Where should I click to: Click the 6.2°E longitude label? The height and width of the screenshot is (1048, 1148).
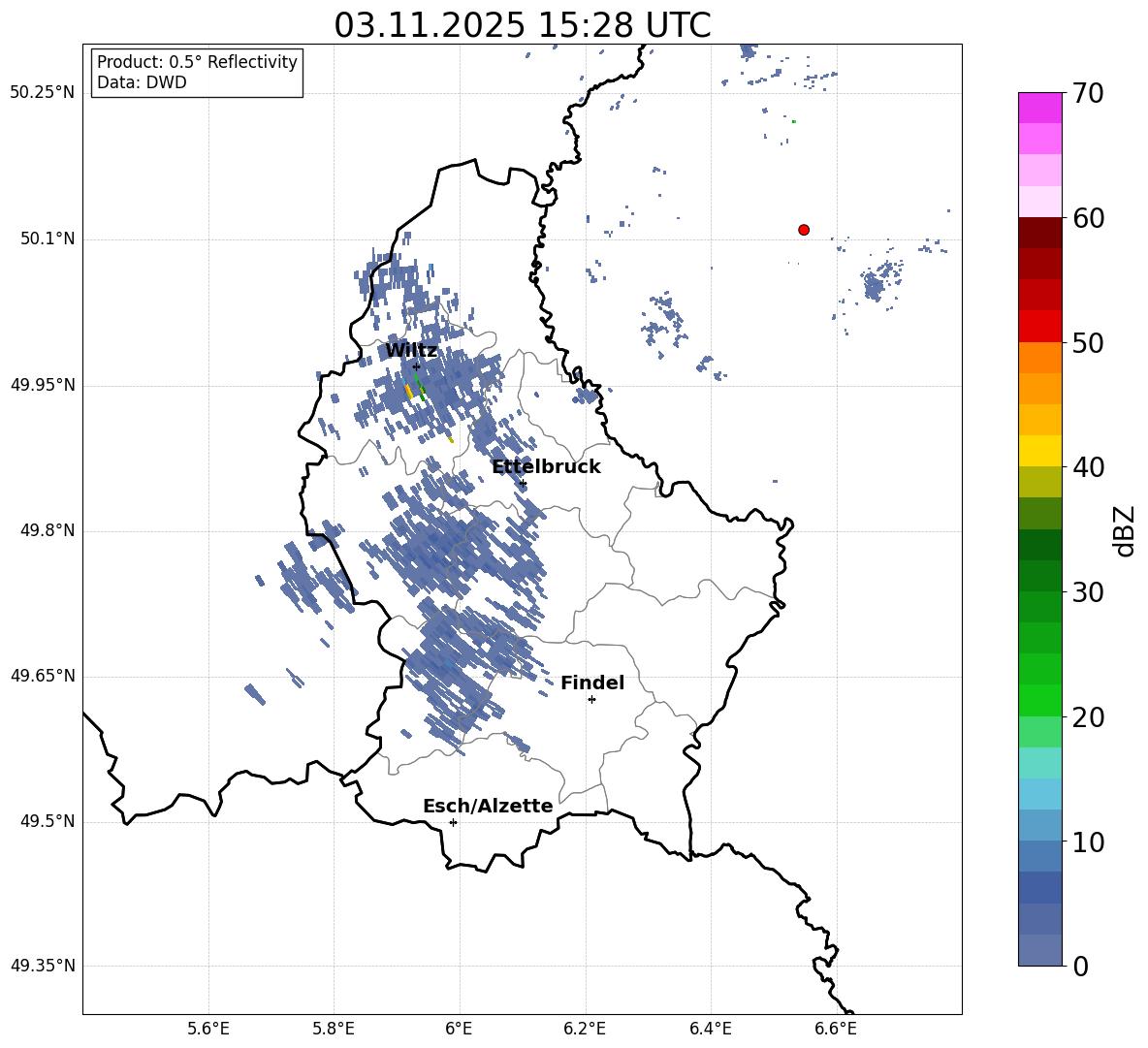pos(585,1029)
